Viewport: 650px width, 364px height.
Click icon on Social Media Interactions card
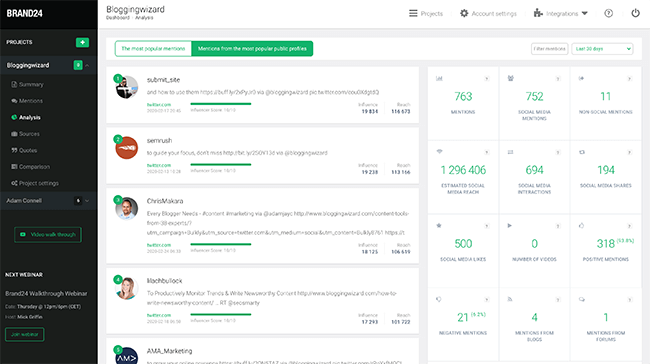(511, 152)
